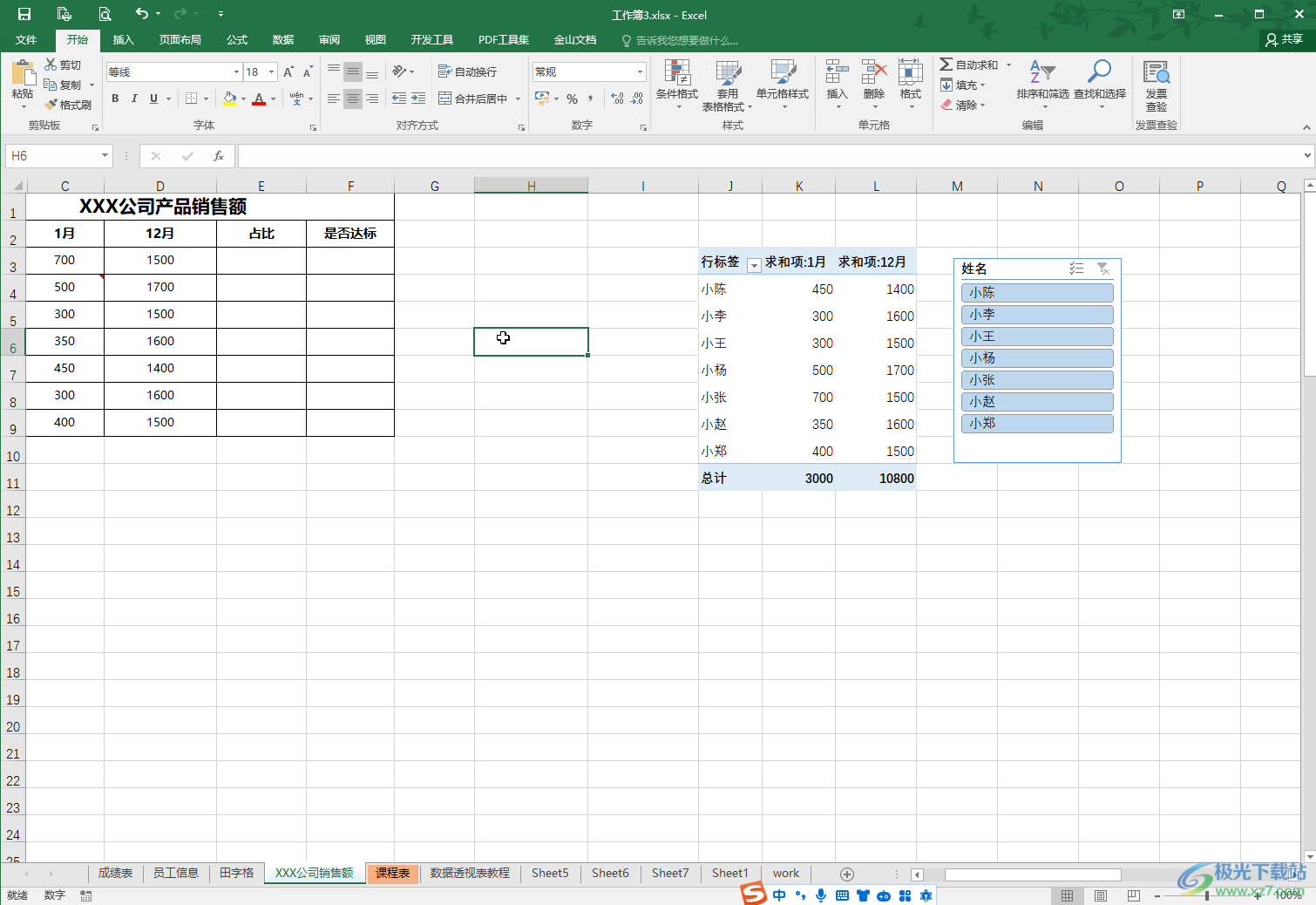Open the 数据透视表教程 sheet tab
This screenshot has width=1316, height=905.
pos(470,873)
